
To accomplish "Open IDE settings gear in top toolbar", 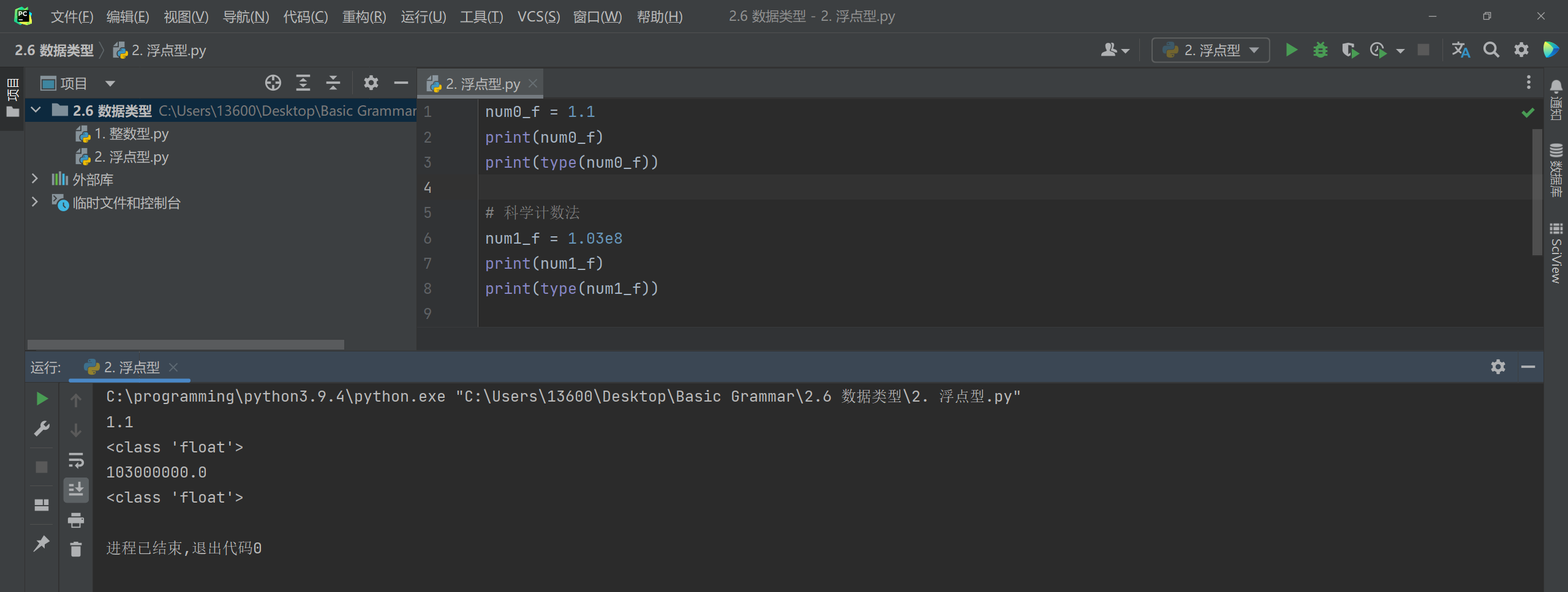I will pyautogui.click(x=1521, y=50).
